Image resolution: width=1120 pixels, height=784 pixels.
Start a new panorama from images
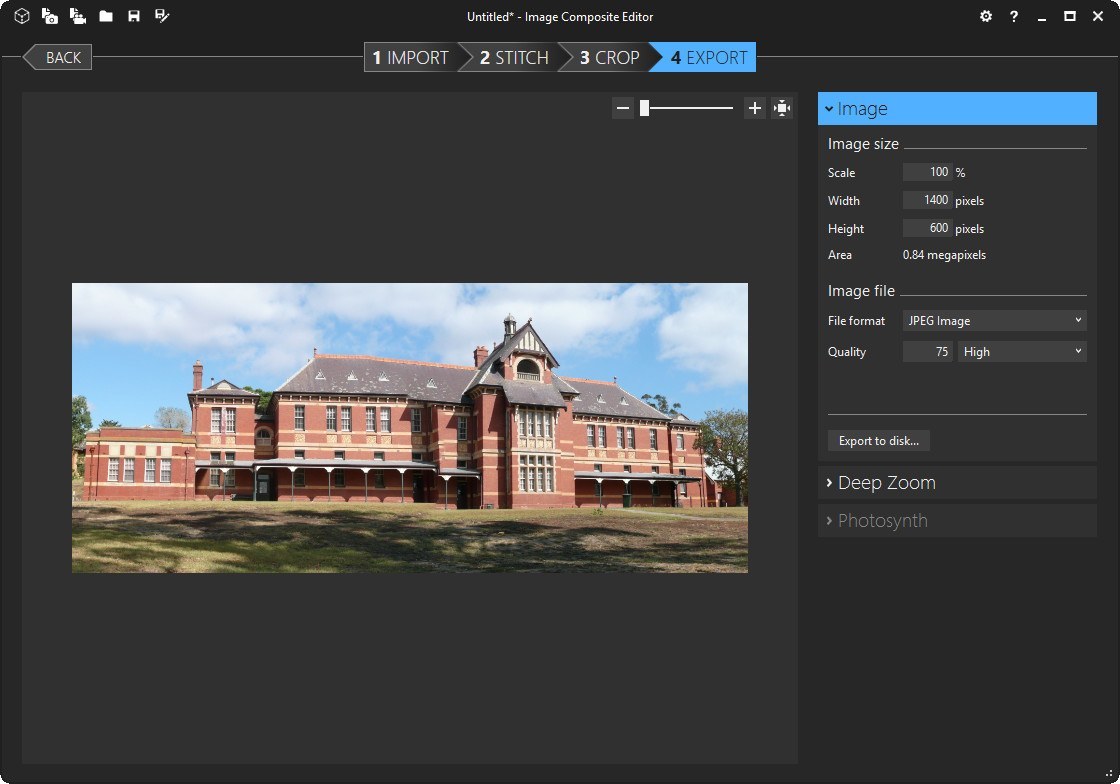[x=49, y=16]
